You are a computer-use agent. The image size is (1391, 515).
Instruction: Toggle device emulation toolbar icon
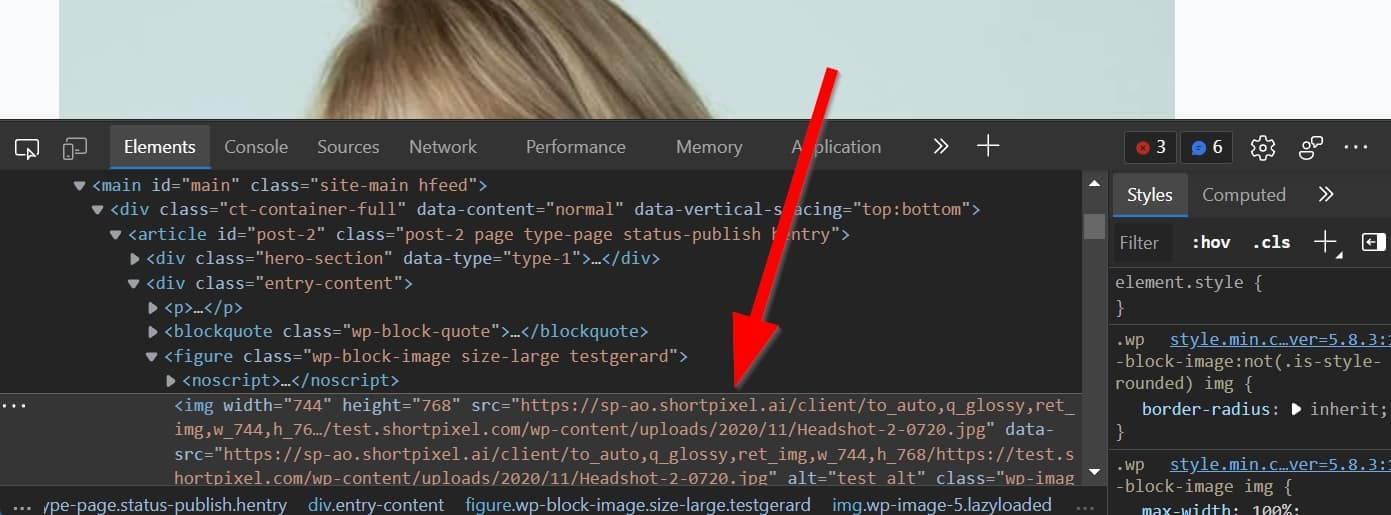[75, 148]
